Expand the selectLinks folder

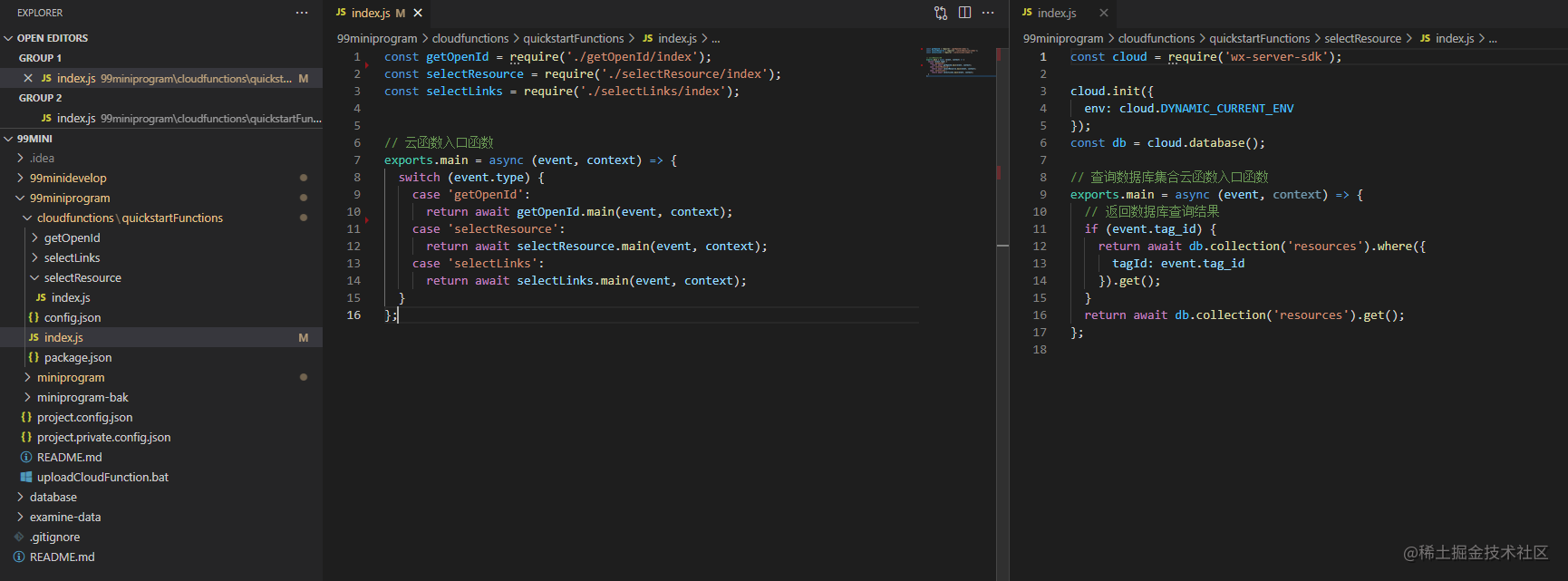click(x=161, y=258)
